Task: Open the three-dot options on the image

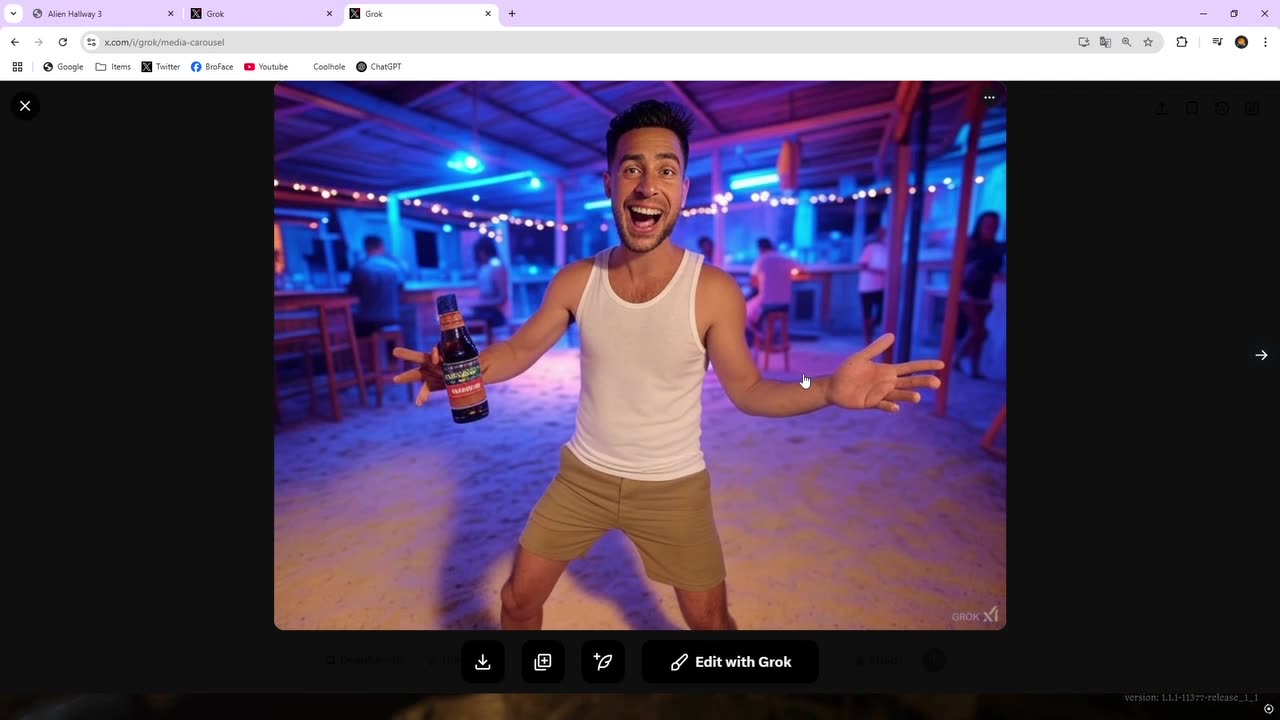Action: point(989,98)
